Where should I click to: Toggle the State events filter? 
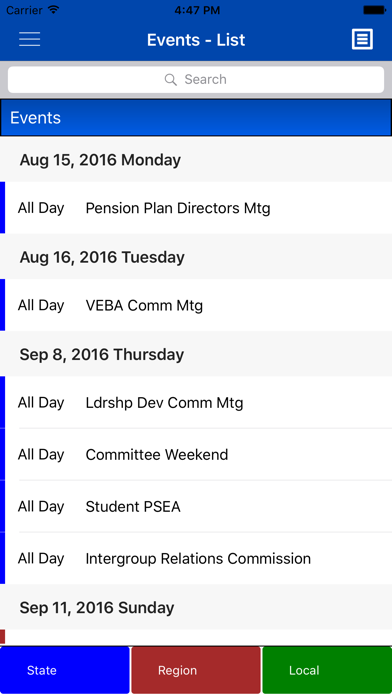(65, 670)
